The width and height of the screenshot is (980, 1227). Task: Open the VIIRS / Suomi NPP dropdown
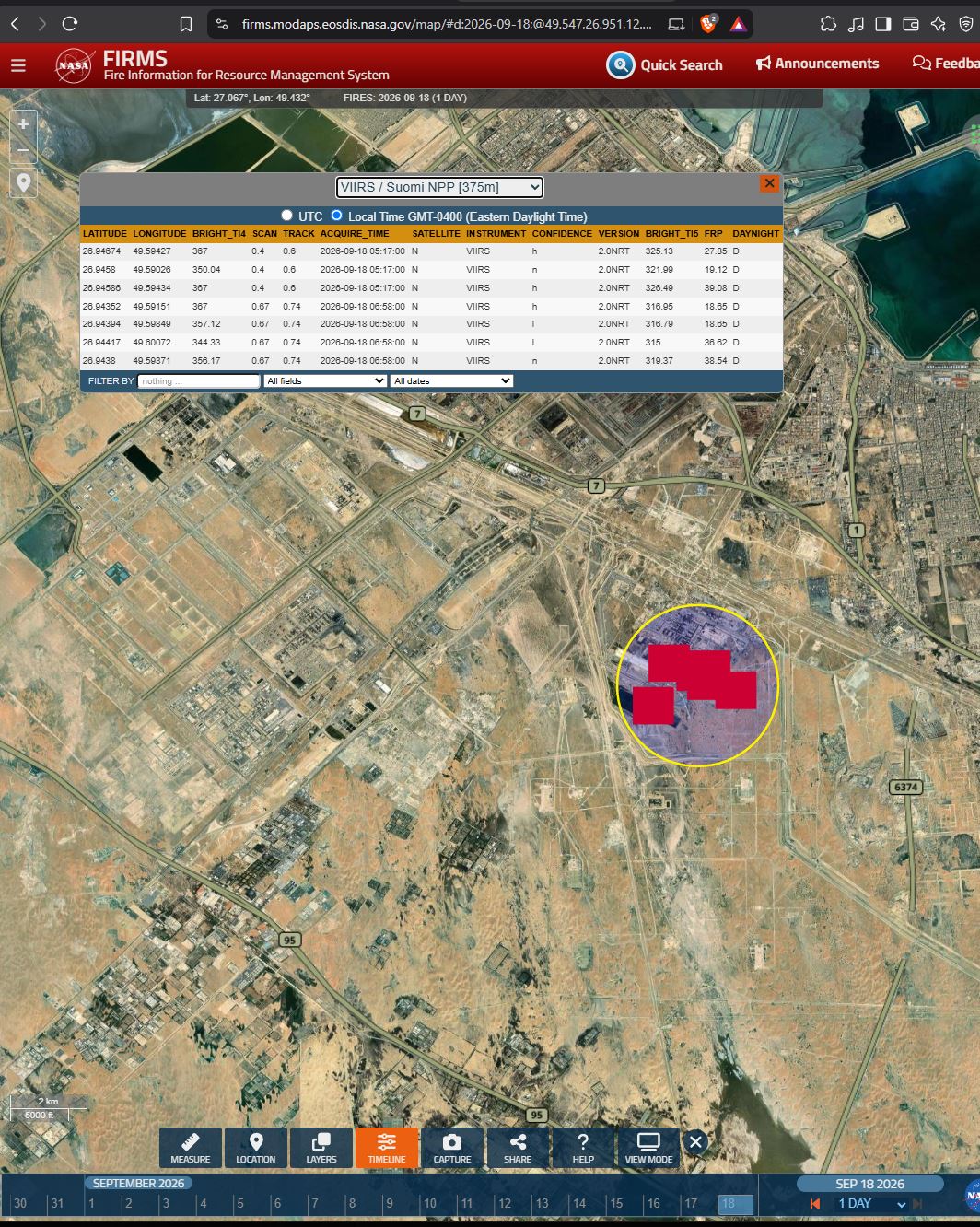point(439,187)
